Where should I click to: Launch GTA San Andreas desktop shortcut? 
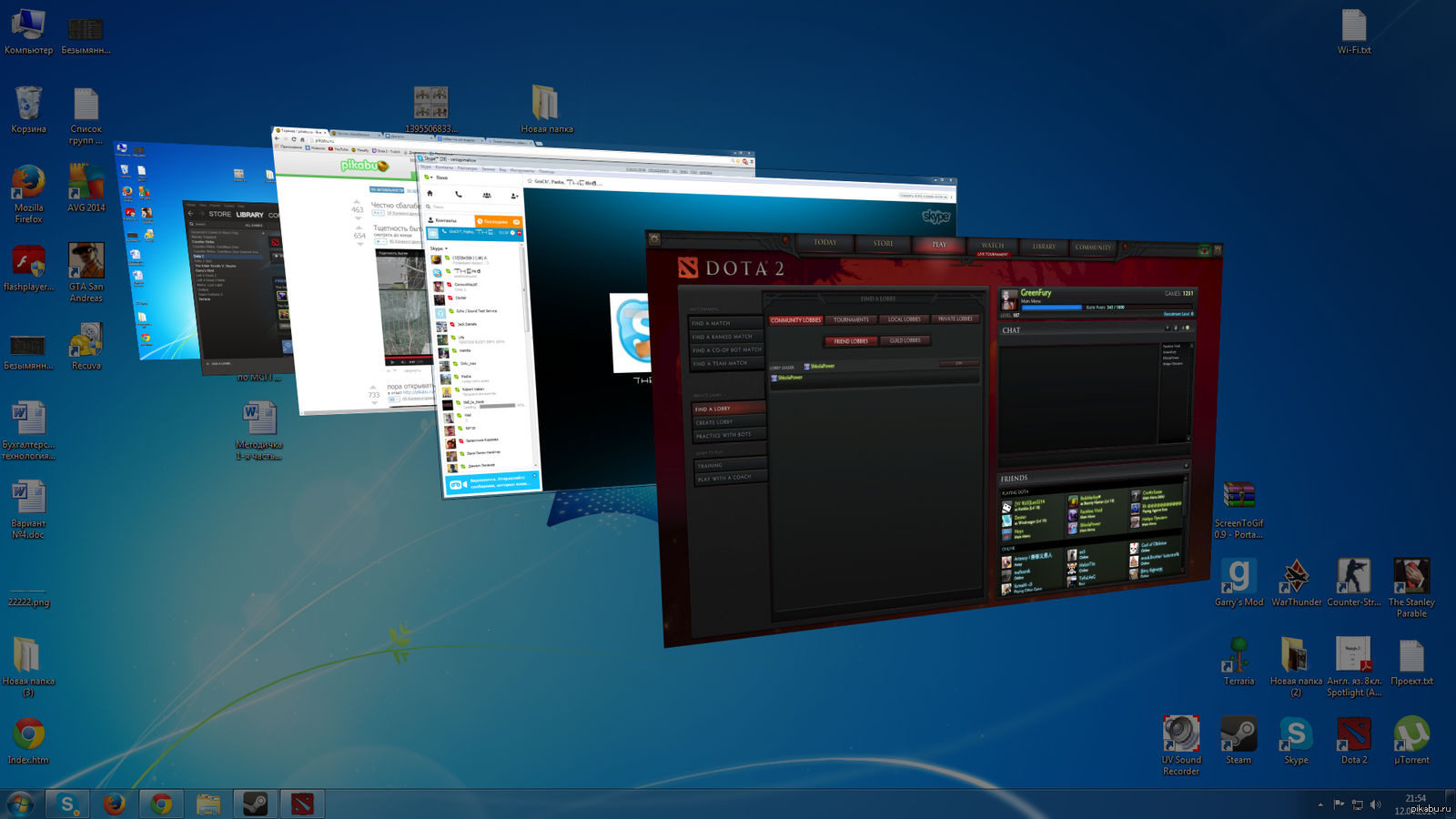86,273
